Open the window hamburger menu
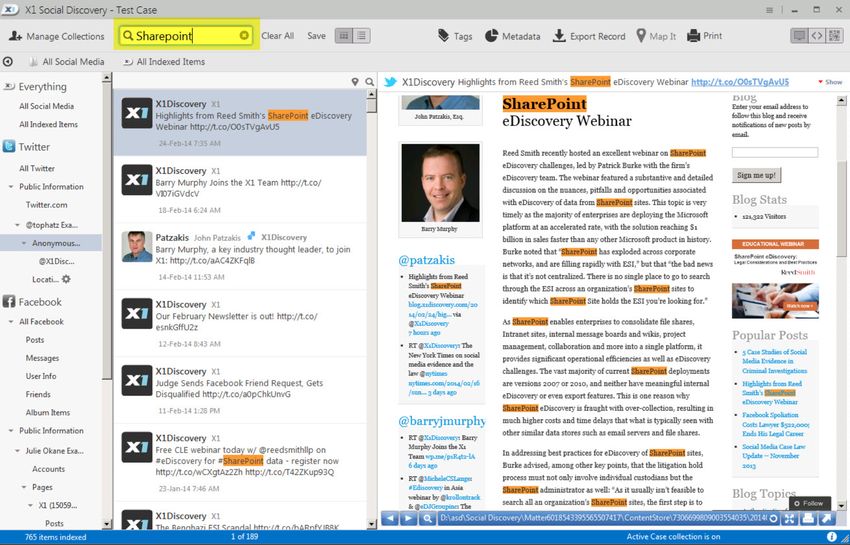This screenshot has height=545, width=850. point(769,10)
